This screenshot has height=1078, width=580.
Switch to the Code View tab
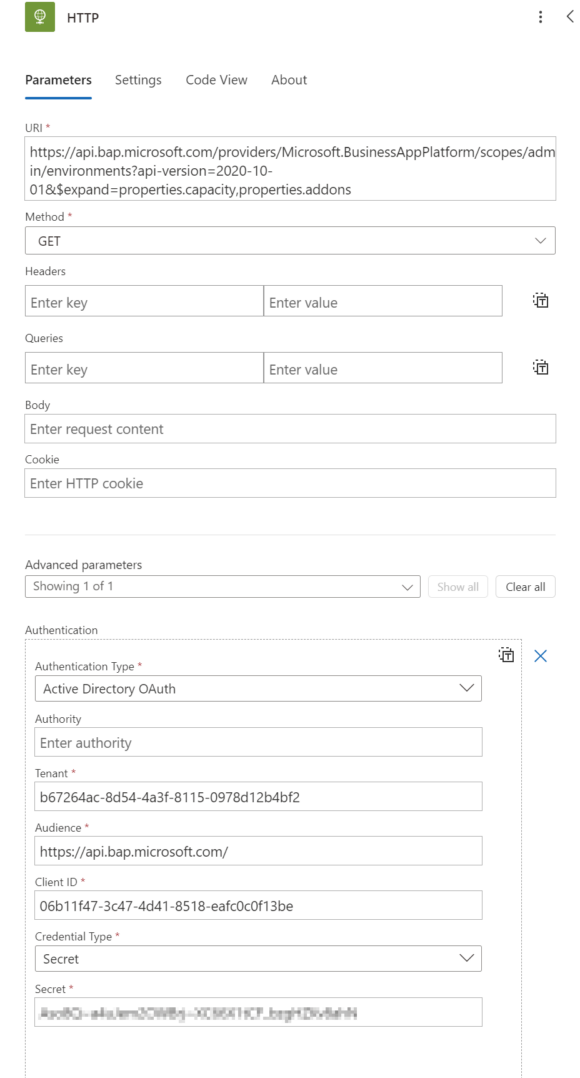click(216, 80)
